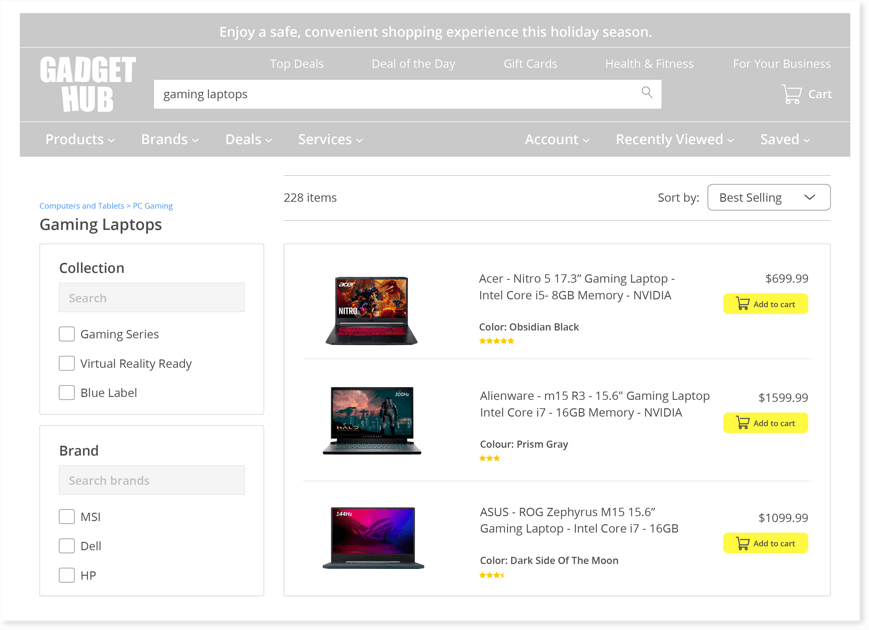Screen dimensions: 869x630
Task: Check the Virtual Reality Ready checkbox
Action: click(67, 363)
